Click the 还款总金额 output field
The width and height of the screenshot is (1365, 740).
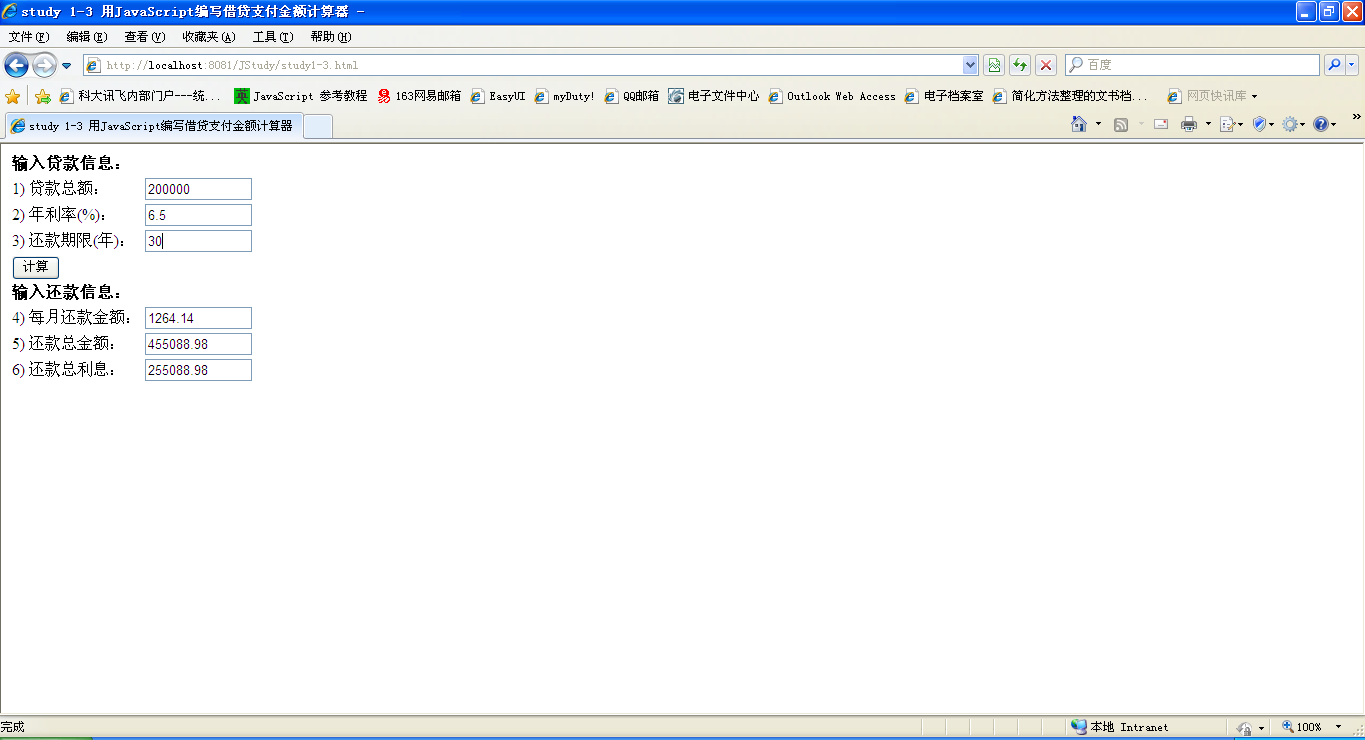198,344
